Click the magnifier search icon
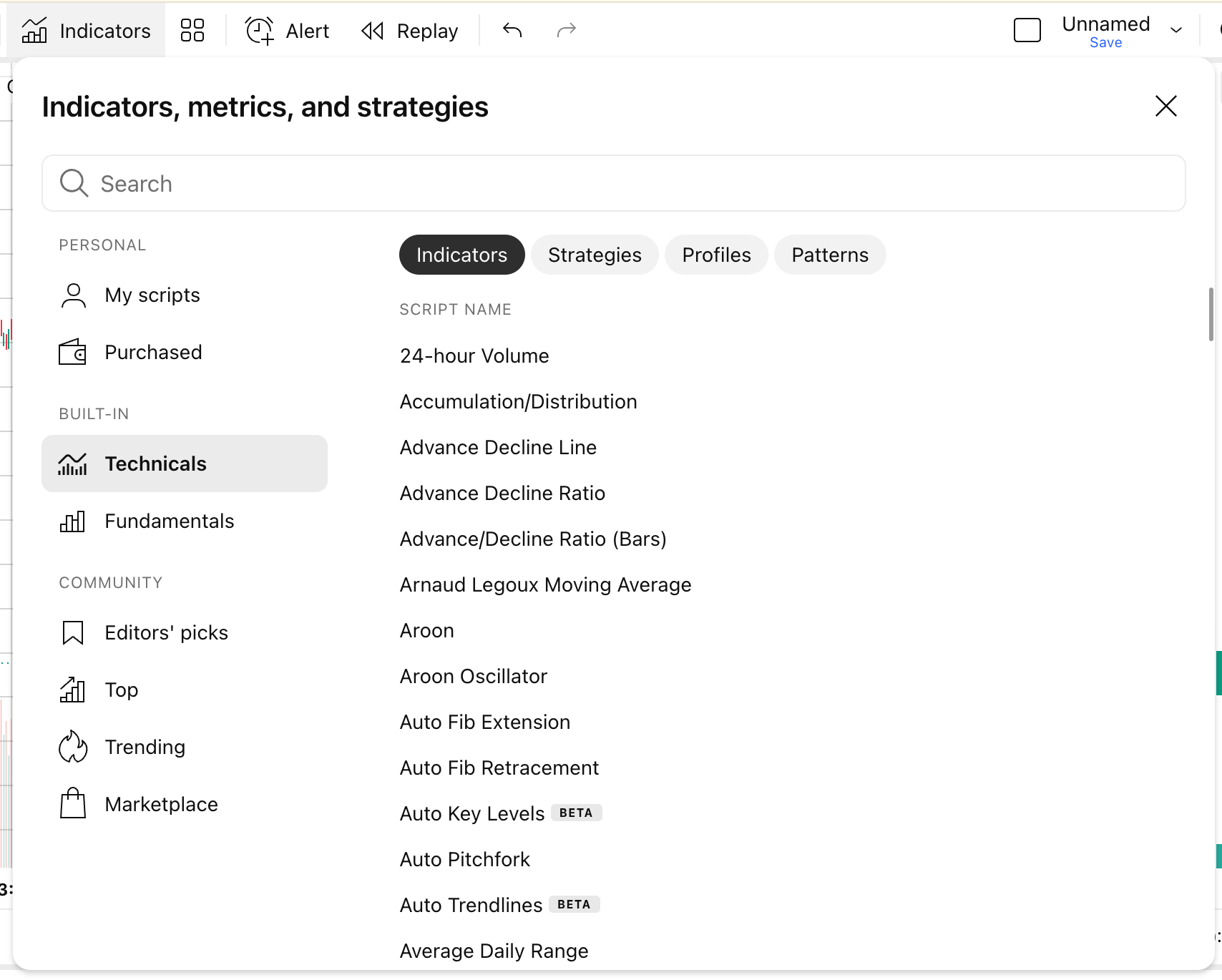The height and width of the screenshot is (980, 1222). point(74,183)
